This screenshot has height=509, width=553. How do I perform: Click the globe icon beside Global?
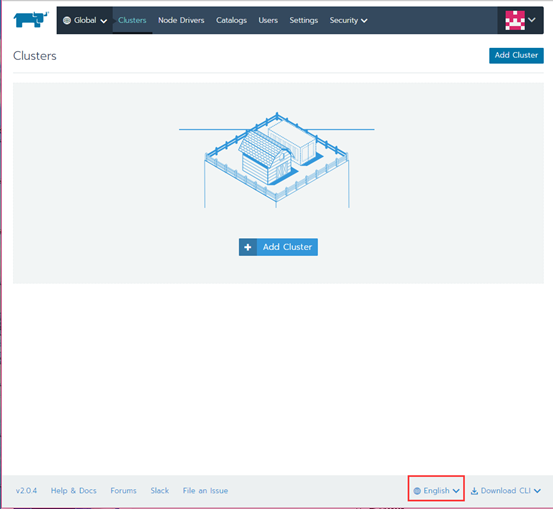pos(67,20)
